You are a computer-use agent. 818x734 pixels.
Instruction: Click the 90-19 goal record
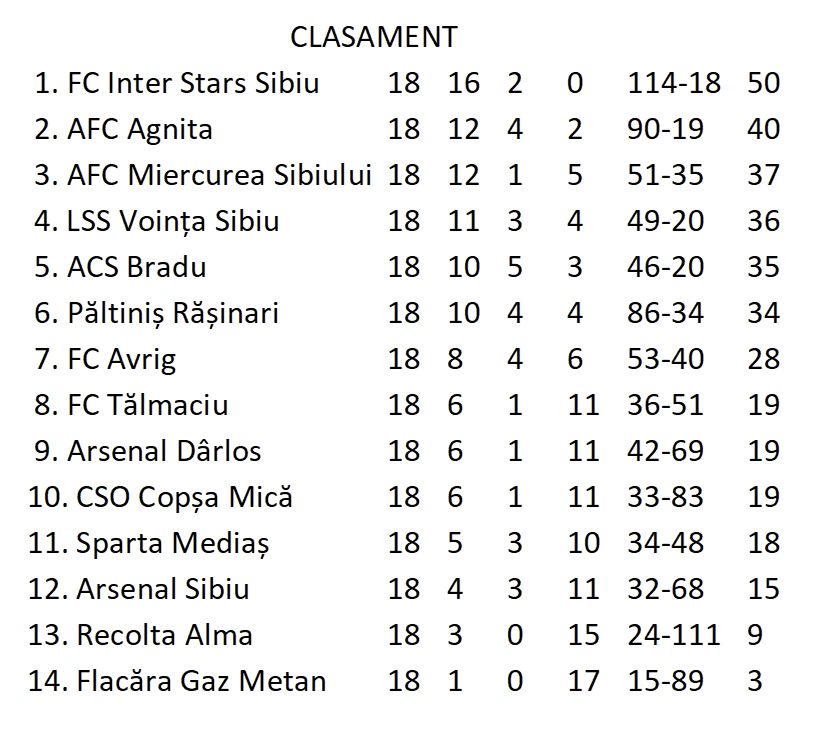tap(665, 129)
